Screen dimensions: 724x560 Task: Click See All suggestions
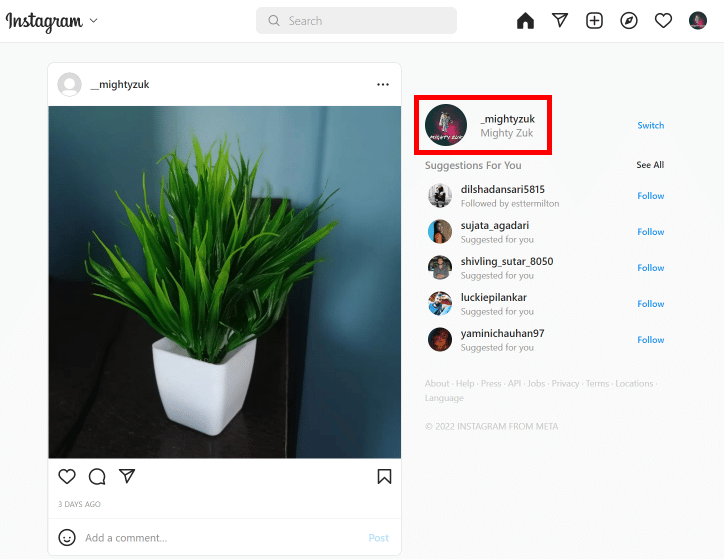pos(650,165)
